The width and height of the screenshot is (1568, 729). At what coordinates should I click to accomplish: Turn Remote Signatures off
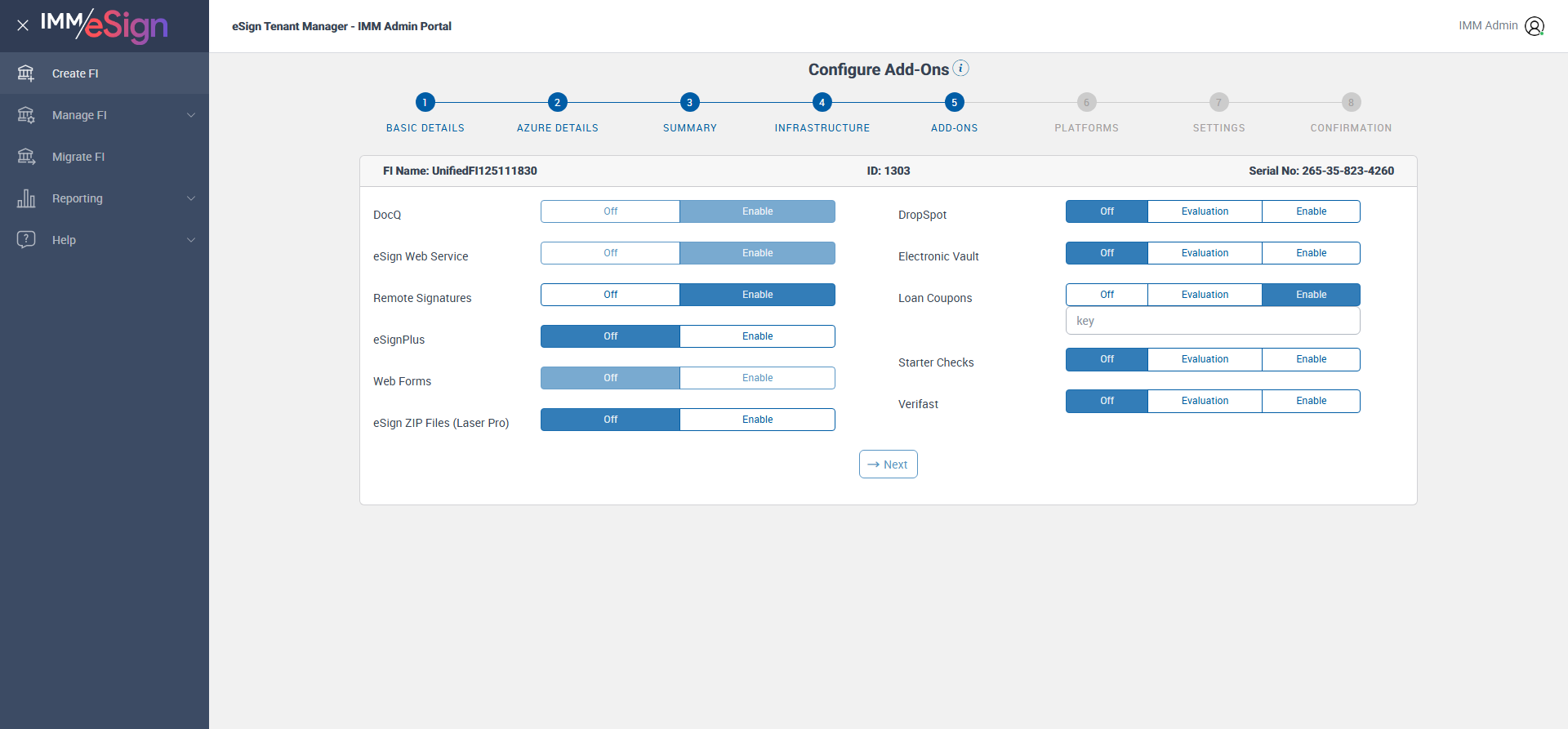point(610,295)
